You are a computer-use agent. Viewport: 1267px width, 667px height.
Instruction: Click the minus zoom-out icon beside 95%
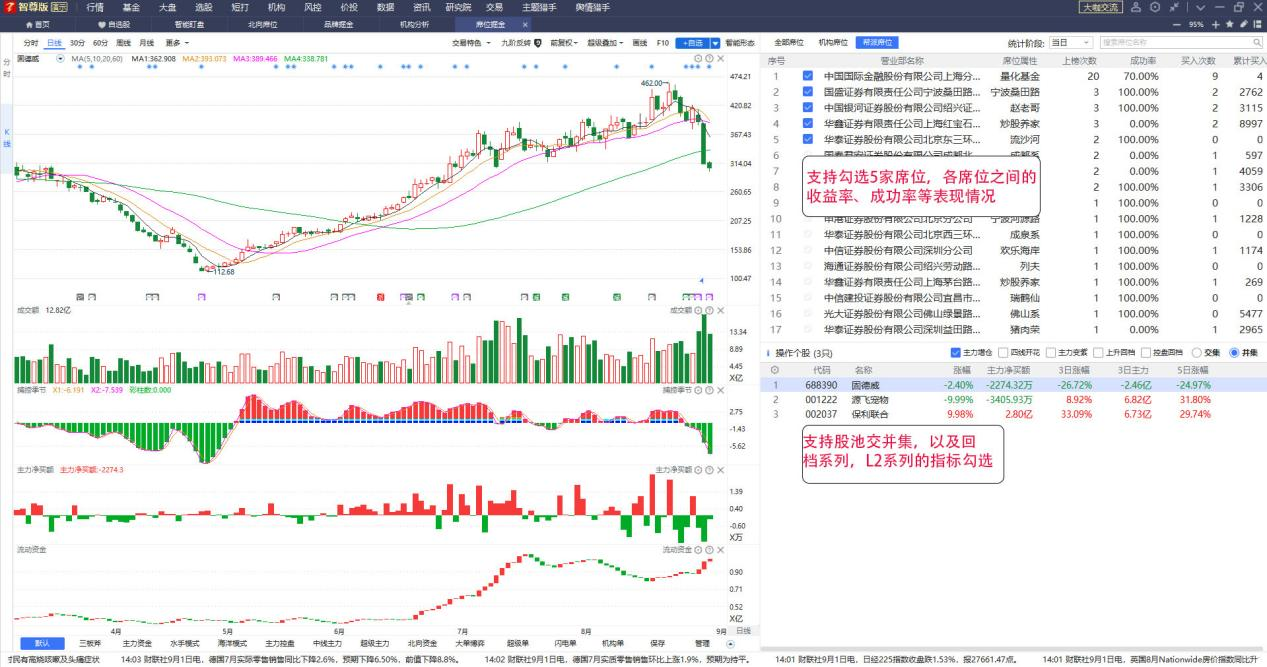pos(1177,24)
